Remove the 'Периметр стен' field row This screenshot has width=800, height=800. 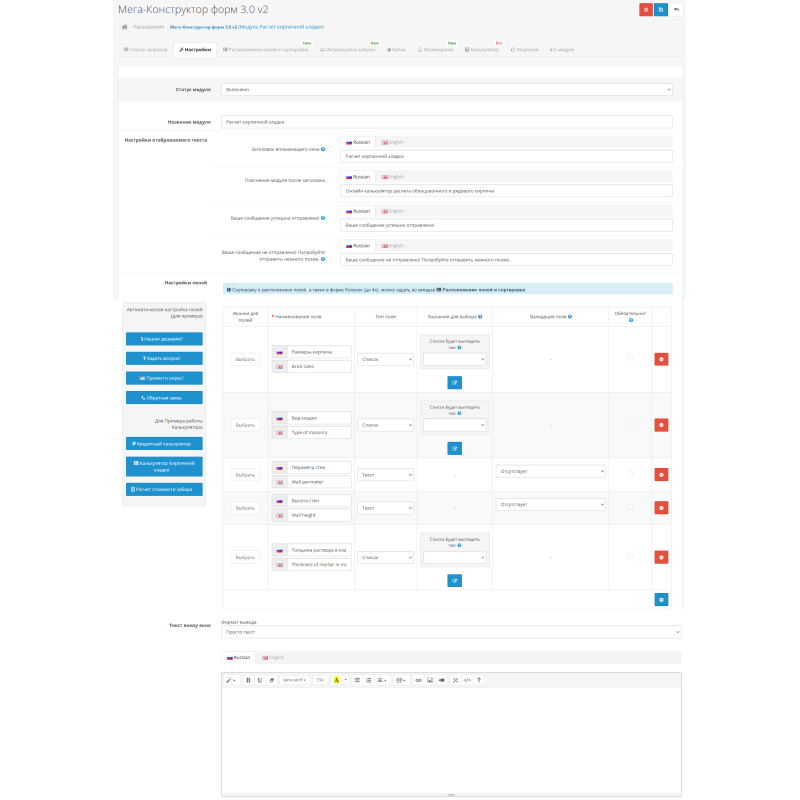(661, 474)
